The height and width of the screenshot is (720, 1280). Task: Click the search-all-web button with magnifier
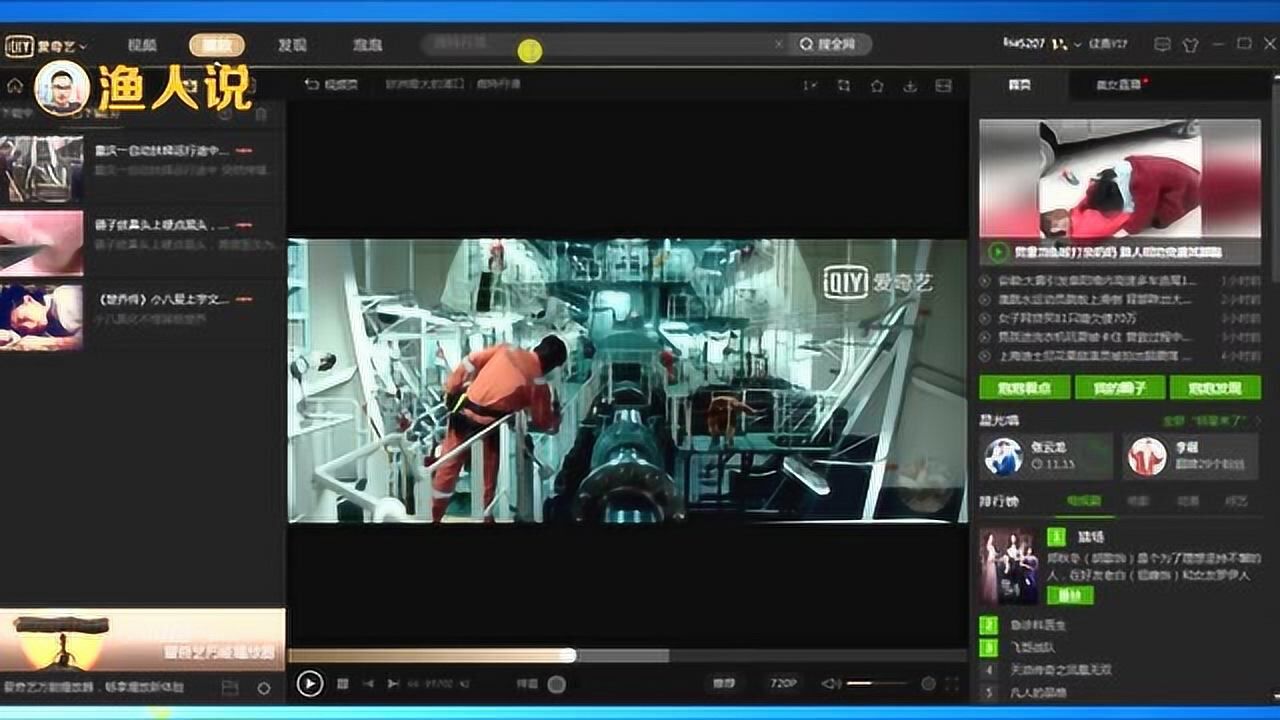tap(829, 45)
